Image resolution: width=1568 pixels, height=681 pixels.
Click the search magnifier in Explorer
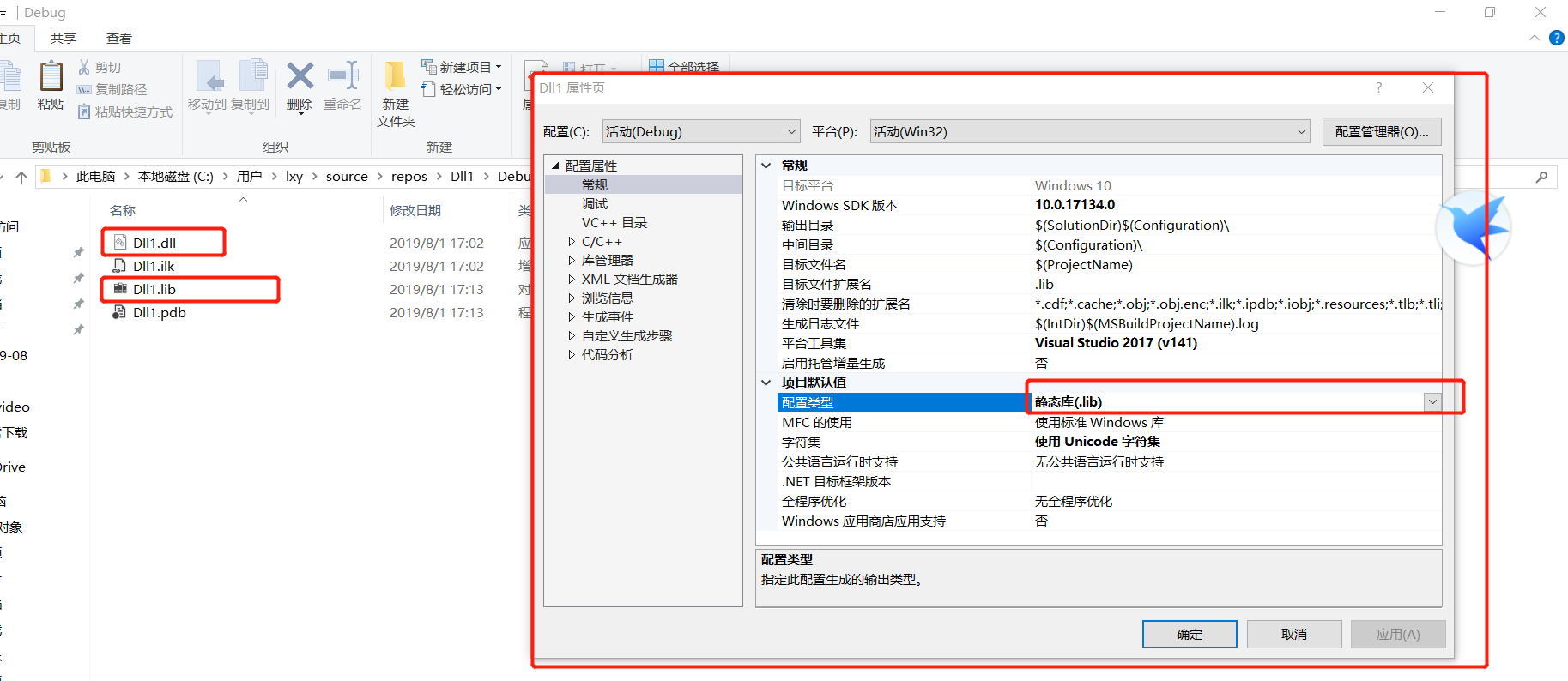(1541, 177)
